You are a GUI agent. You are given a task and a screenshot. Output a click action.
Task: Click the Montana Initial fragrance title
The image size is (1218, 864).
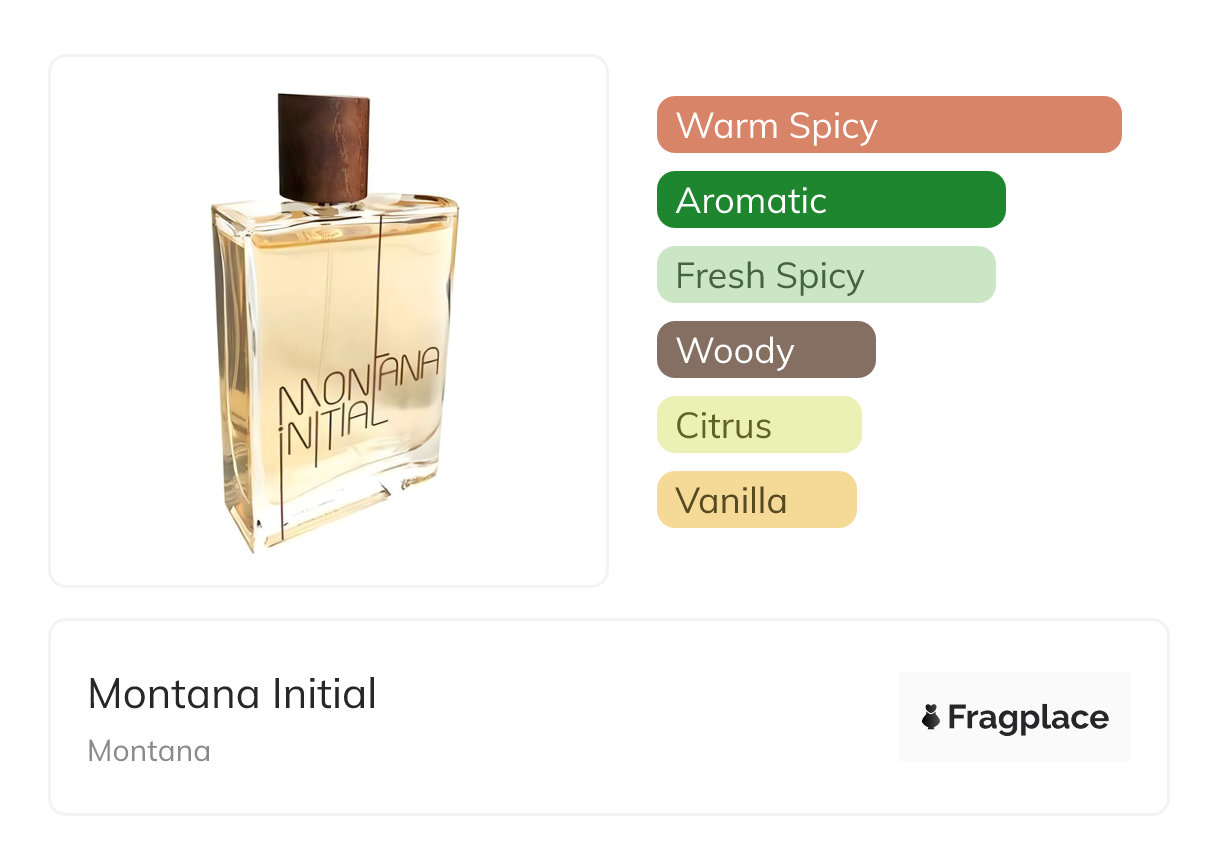point(232,694)
